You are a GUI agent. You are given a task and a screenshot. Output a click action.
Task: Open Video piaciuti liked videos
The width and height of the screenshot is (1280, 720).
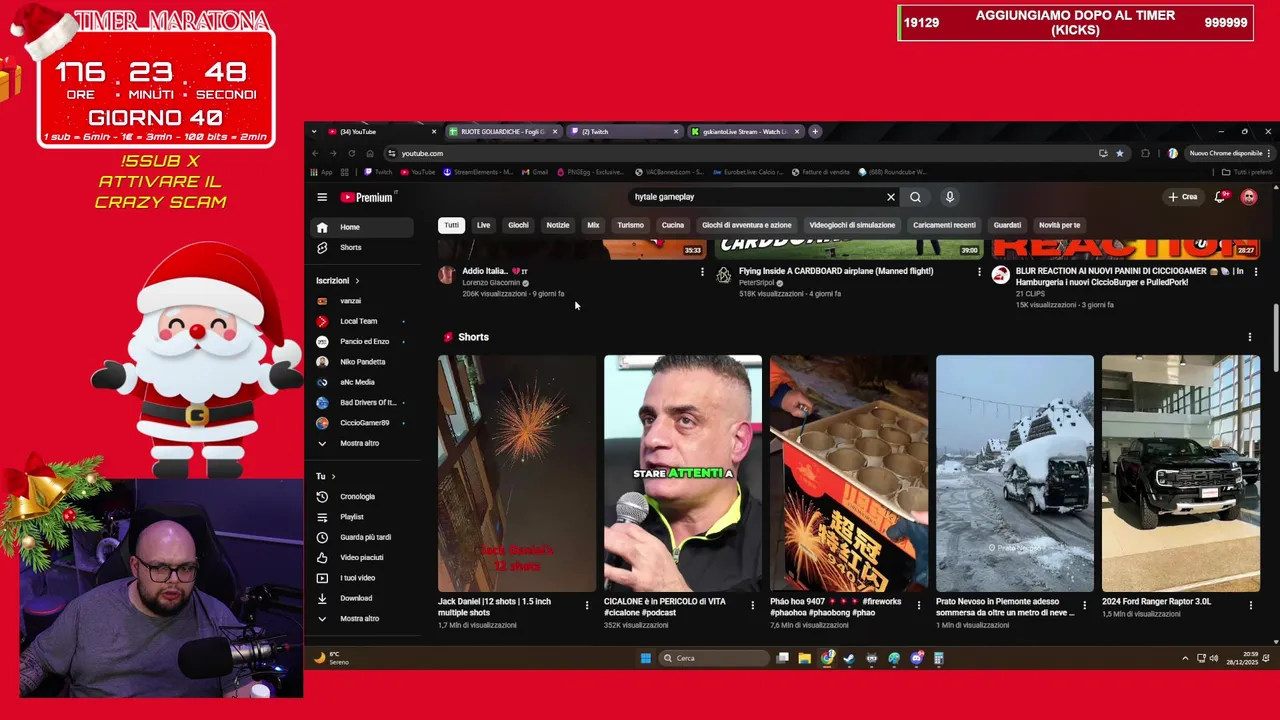360,557
